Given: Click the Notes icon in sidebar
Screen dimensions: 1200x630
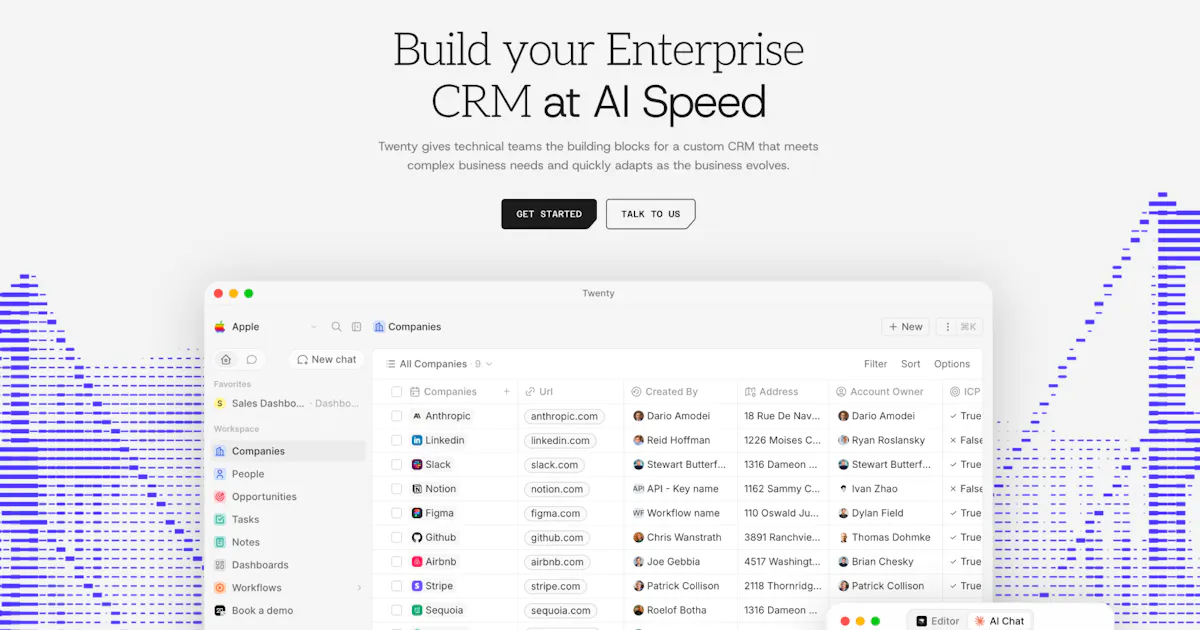Looking at the screenshot, I should point(220,542).
